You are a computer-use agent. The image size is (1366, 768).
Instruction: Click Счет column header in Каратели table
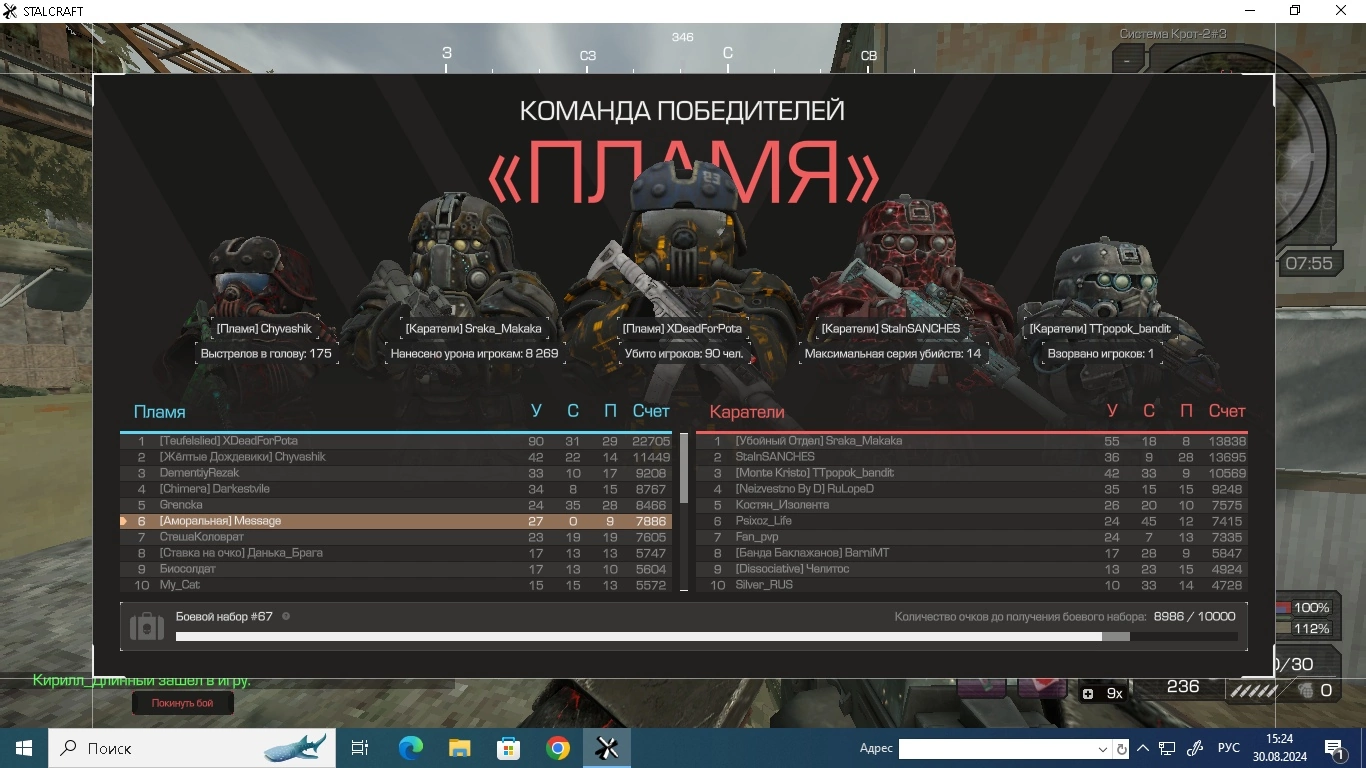point(1227,411)
